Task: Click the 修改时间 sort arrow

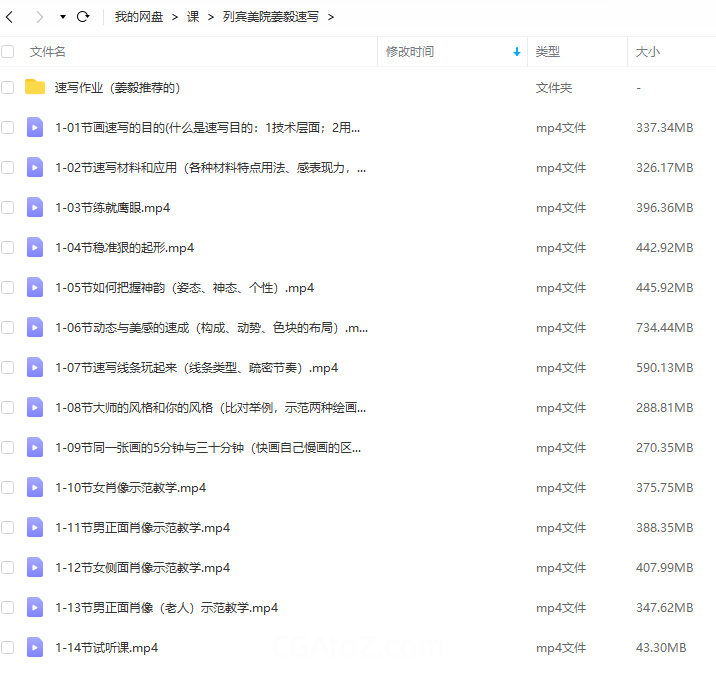Action: (516, 51)
